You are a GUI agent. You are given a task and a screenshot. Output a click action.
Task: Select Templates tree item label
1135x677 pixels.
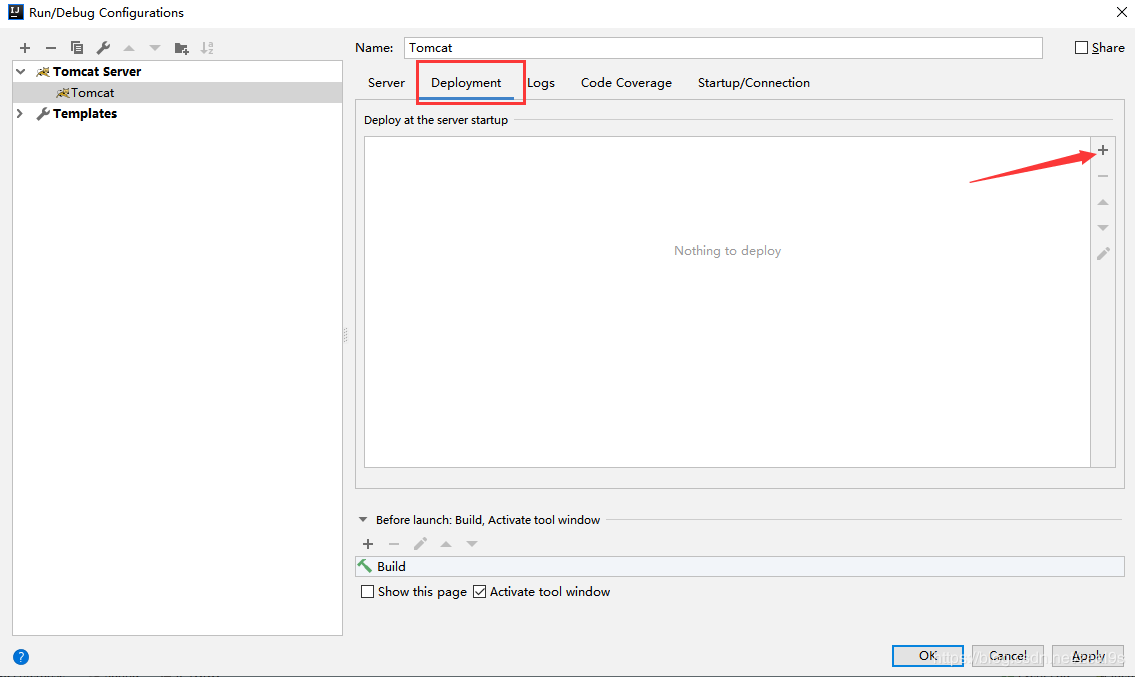(85, 114)
